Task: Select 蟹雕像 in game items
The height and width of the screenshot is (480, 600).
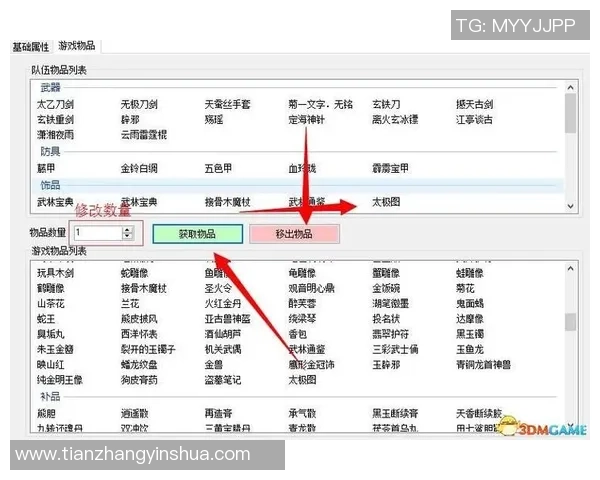Action: (x=386, y=273)
